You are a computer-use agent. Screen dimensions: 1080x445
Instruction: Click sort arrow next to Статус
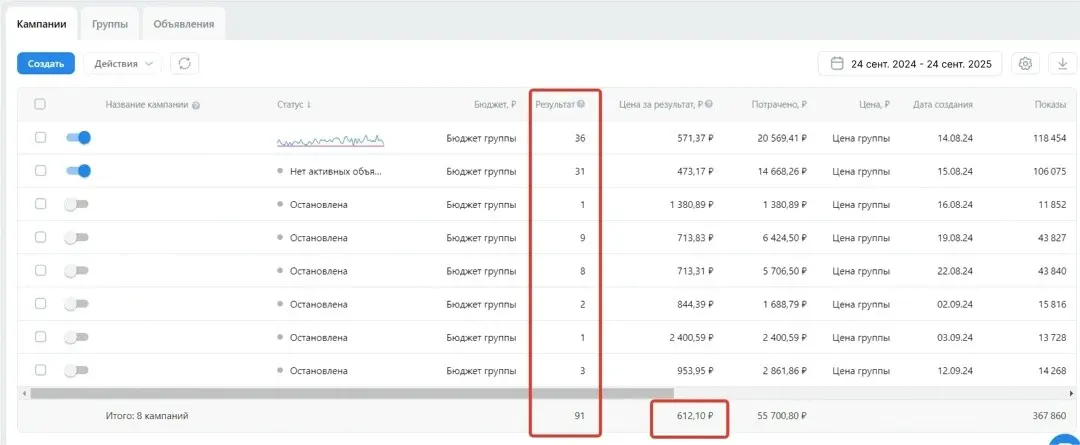(x=309, y=105)
